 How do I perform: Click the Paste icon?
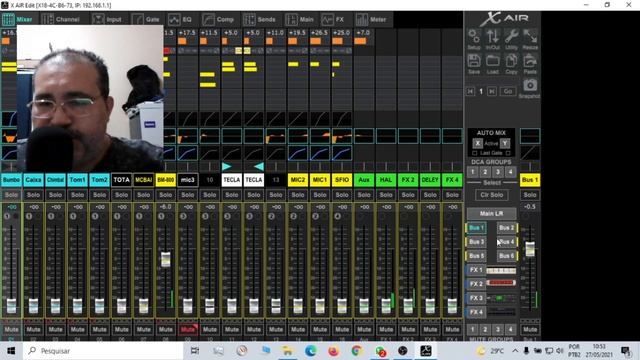coord(530,64)
